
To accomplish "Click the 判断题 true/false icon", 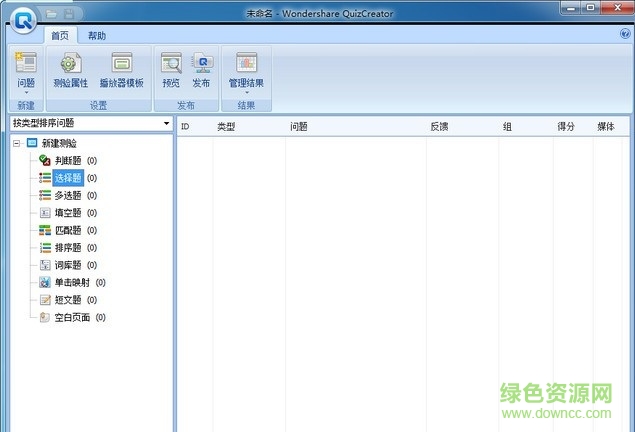I will [45, 160].
